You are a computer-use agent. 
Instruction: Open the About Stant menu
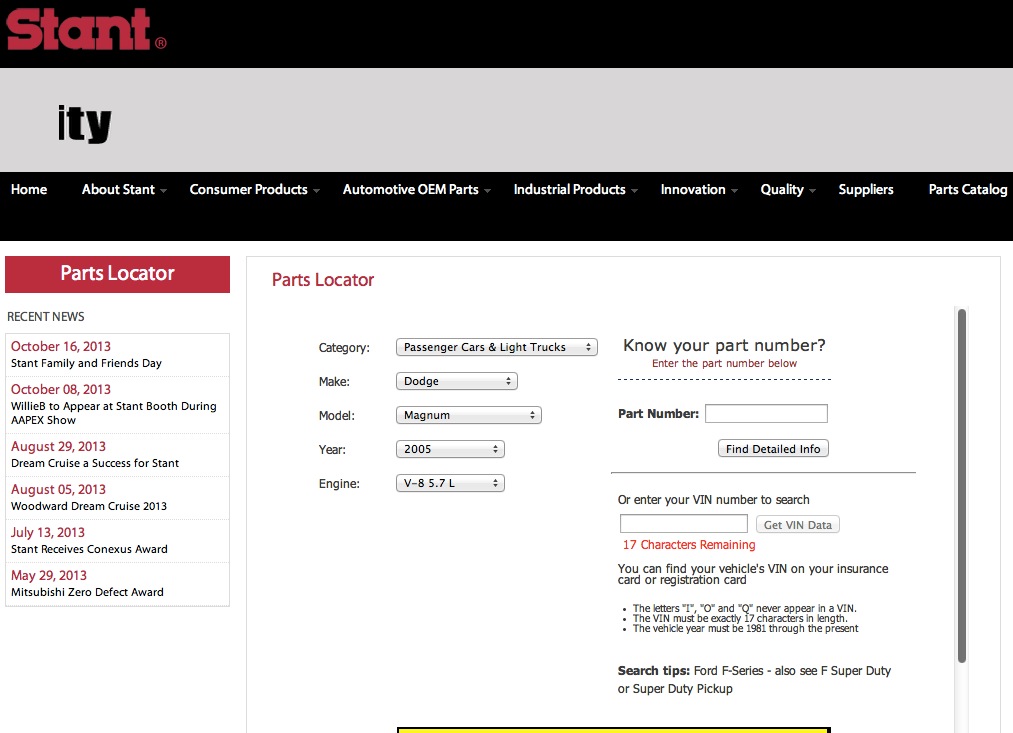118,189
